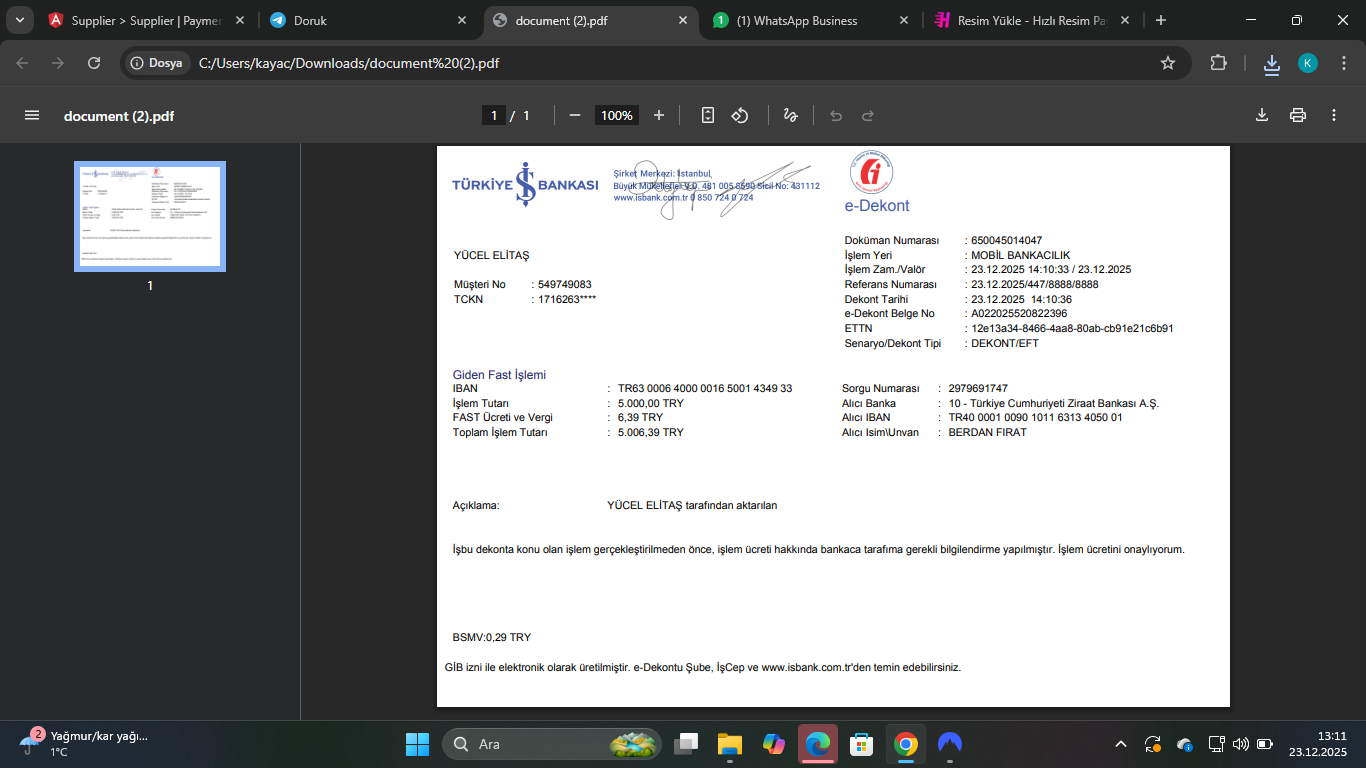Expand the tab search dropdown arrow
The height and width of the screenshot is (768, 1366).
pos(20,20)
